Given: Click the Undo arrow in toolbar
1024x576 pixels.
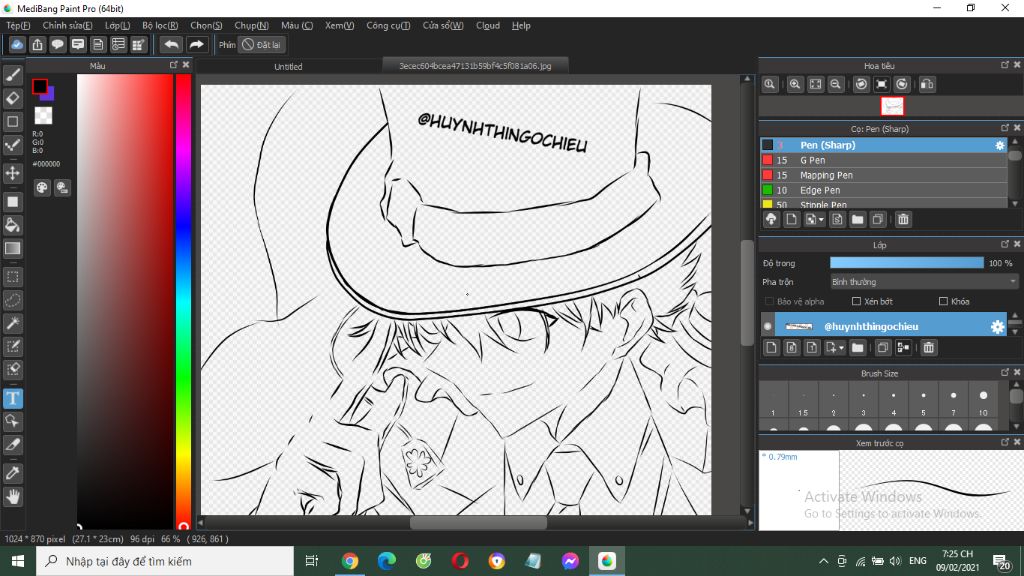Looking at the screenshot, I should tap(171, 44).
